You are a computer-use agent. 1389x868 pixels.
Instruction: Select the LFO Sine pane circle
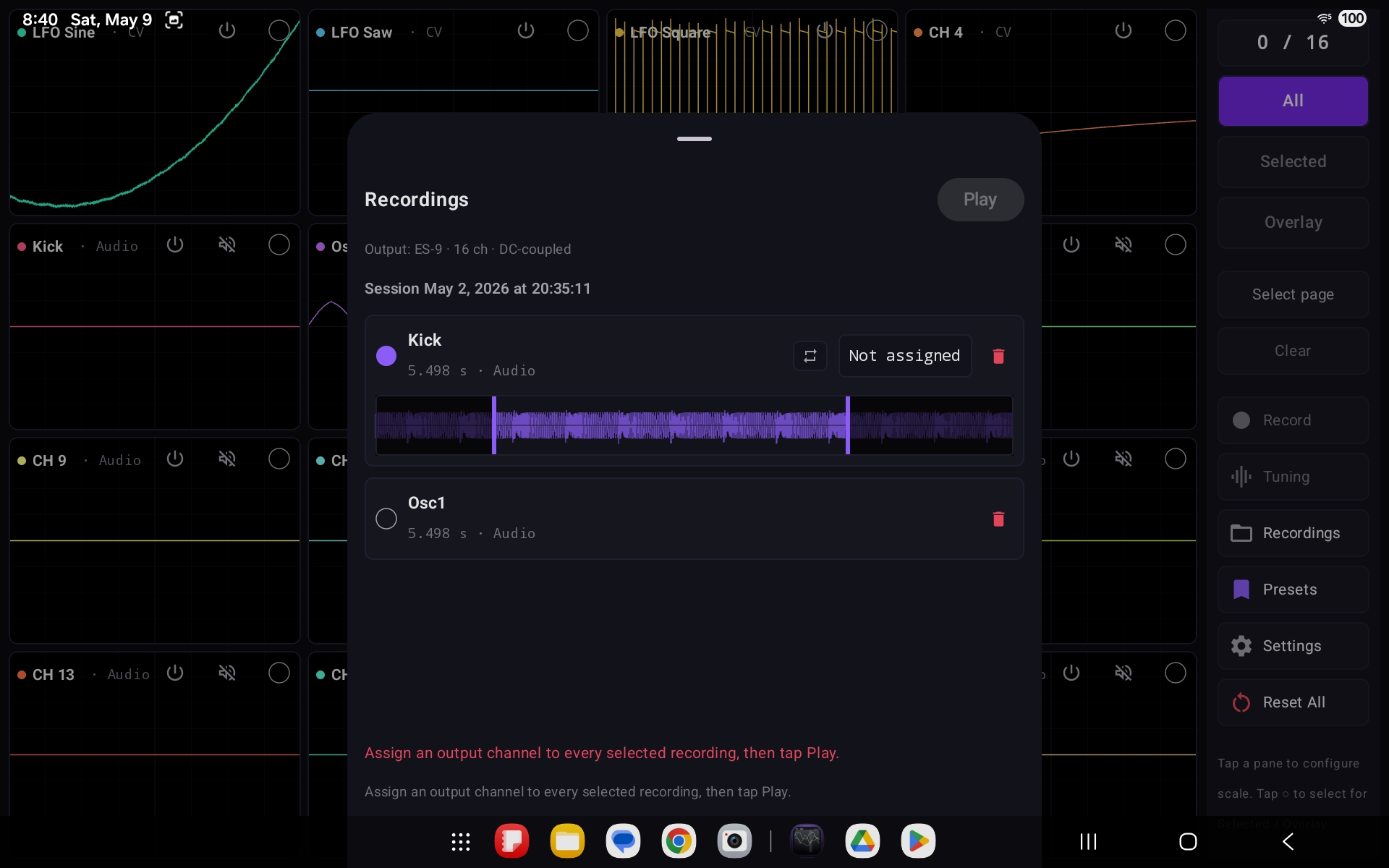(279, 30)
